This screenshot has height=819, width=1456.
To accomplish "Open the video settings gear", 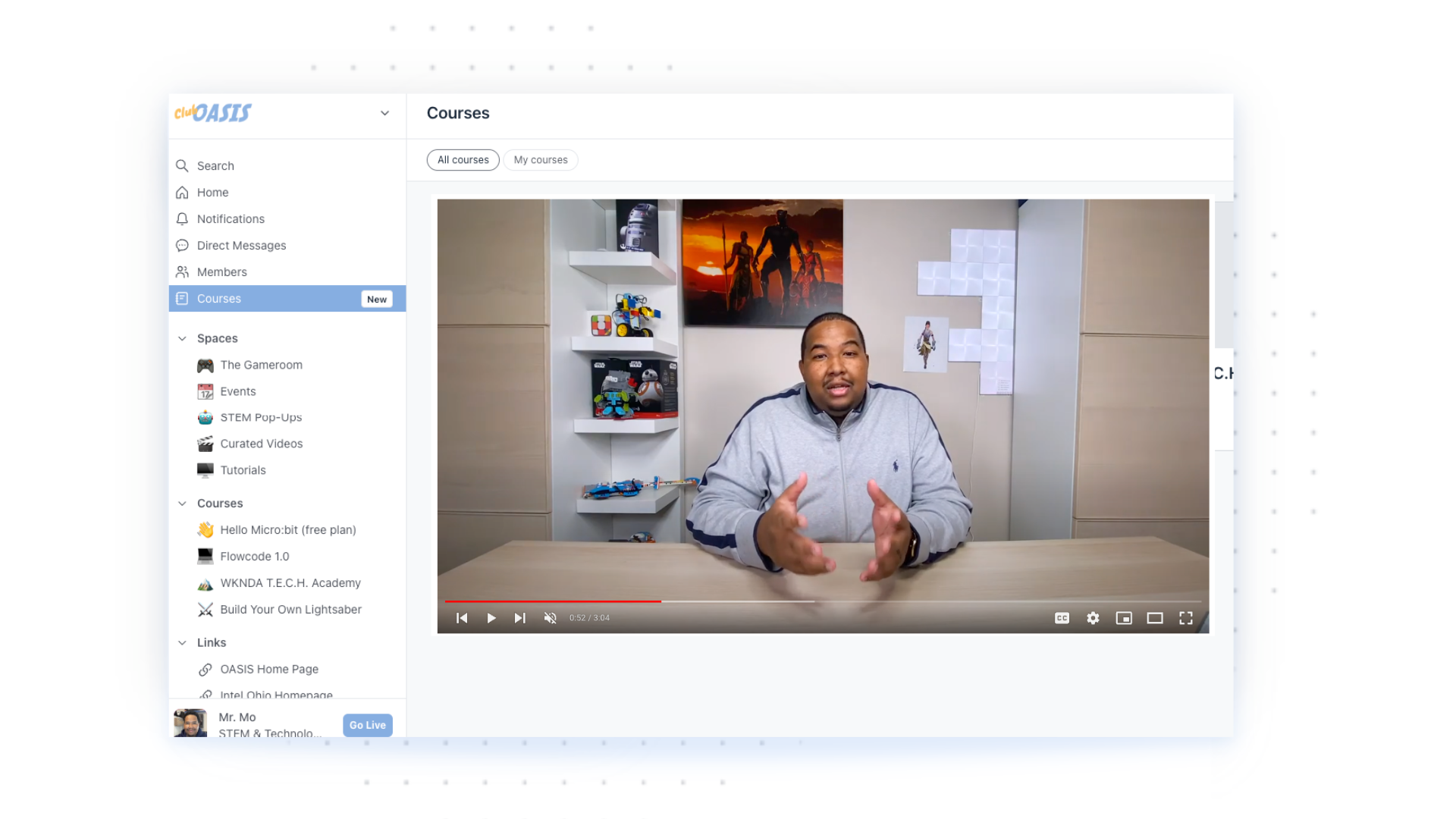I will coord(1093,618).
